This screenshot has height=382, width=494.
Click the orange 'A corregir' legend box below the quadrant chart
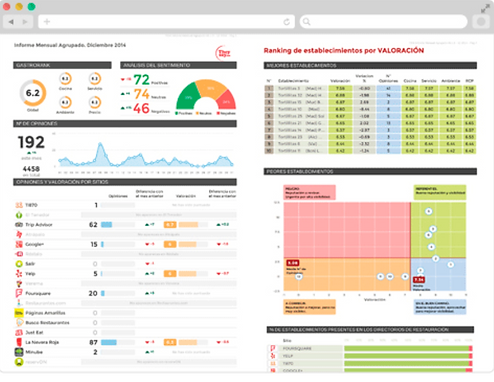click(x=310, y=307)
